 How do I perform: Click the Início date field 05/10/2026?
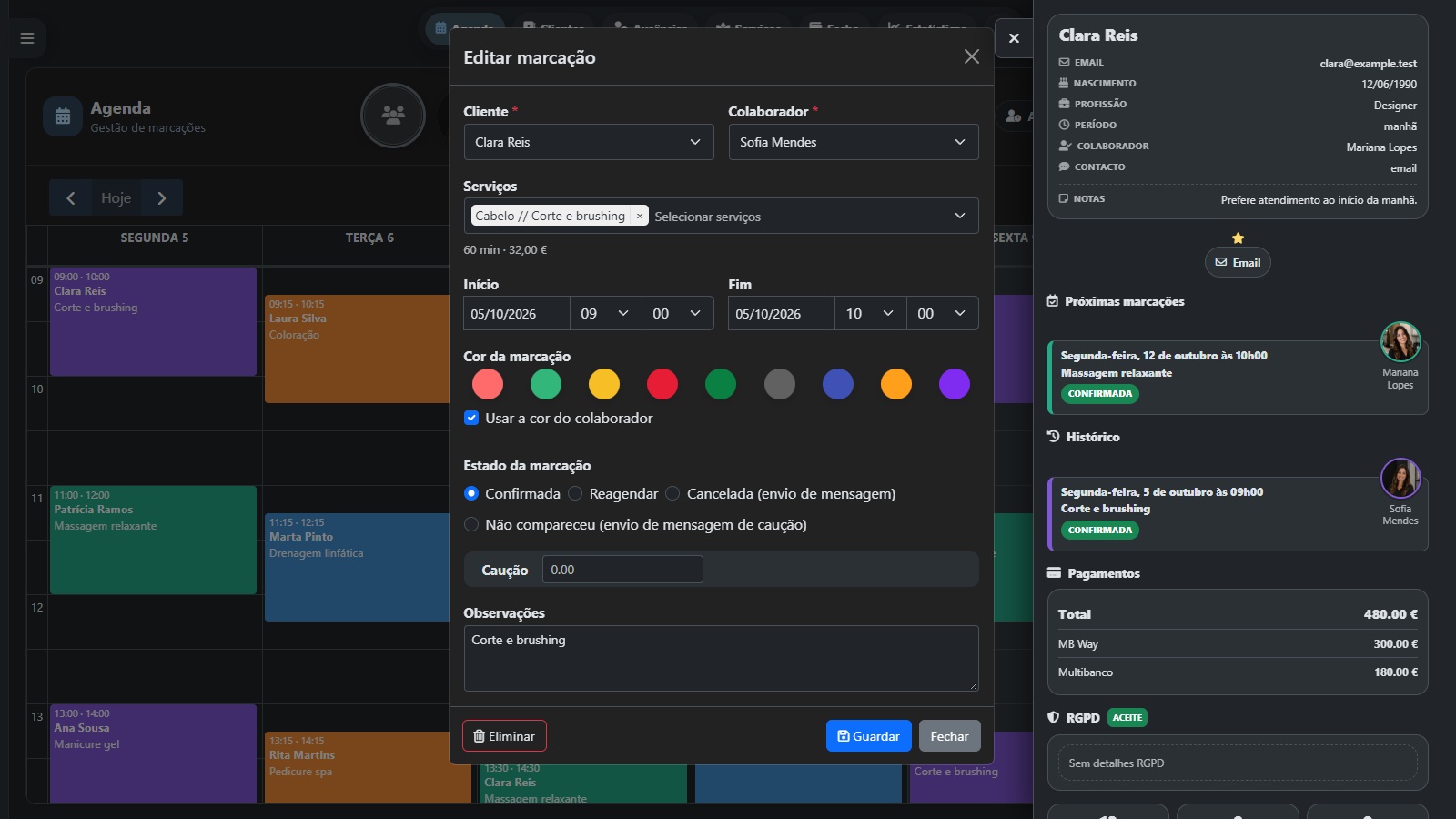(517, 313)
